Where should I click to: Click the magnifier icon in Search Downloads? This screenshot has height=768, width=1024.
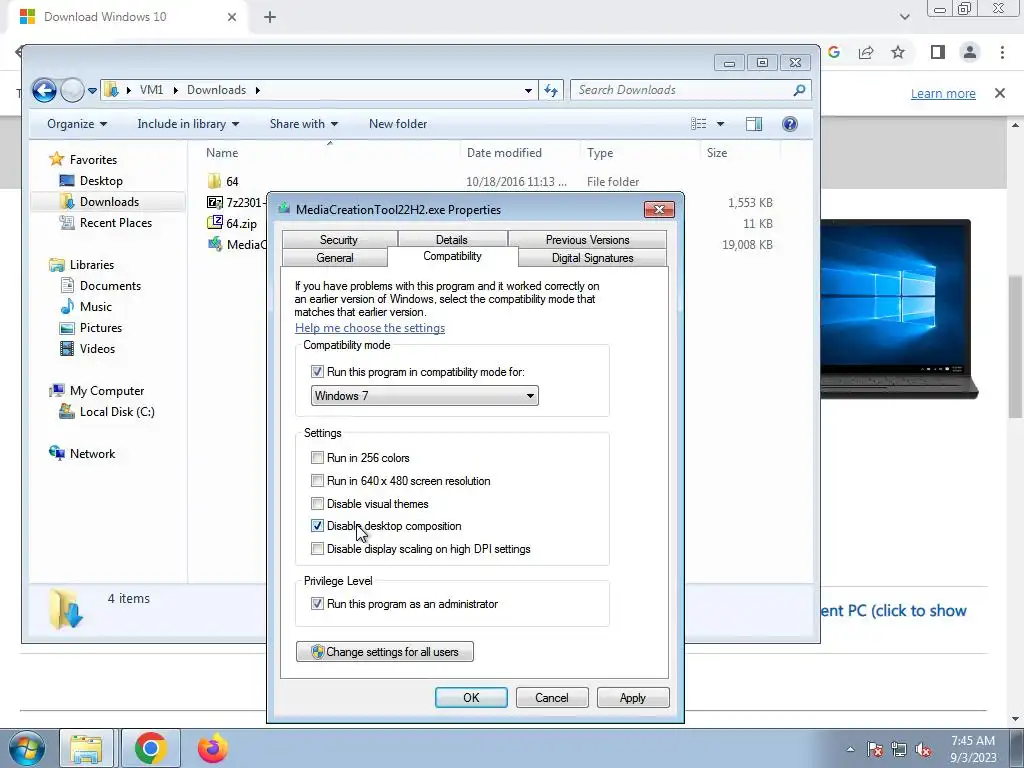pyautogui.click(x=799, y=90)
